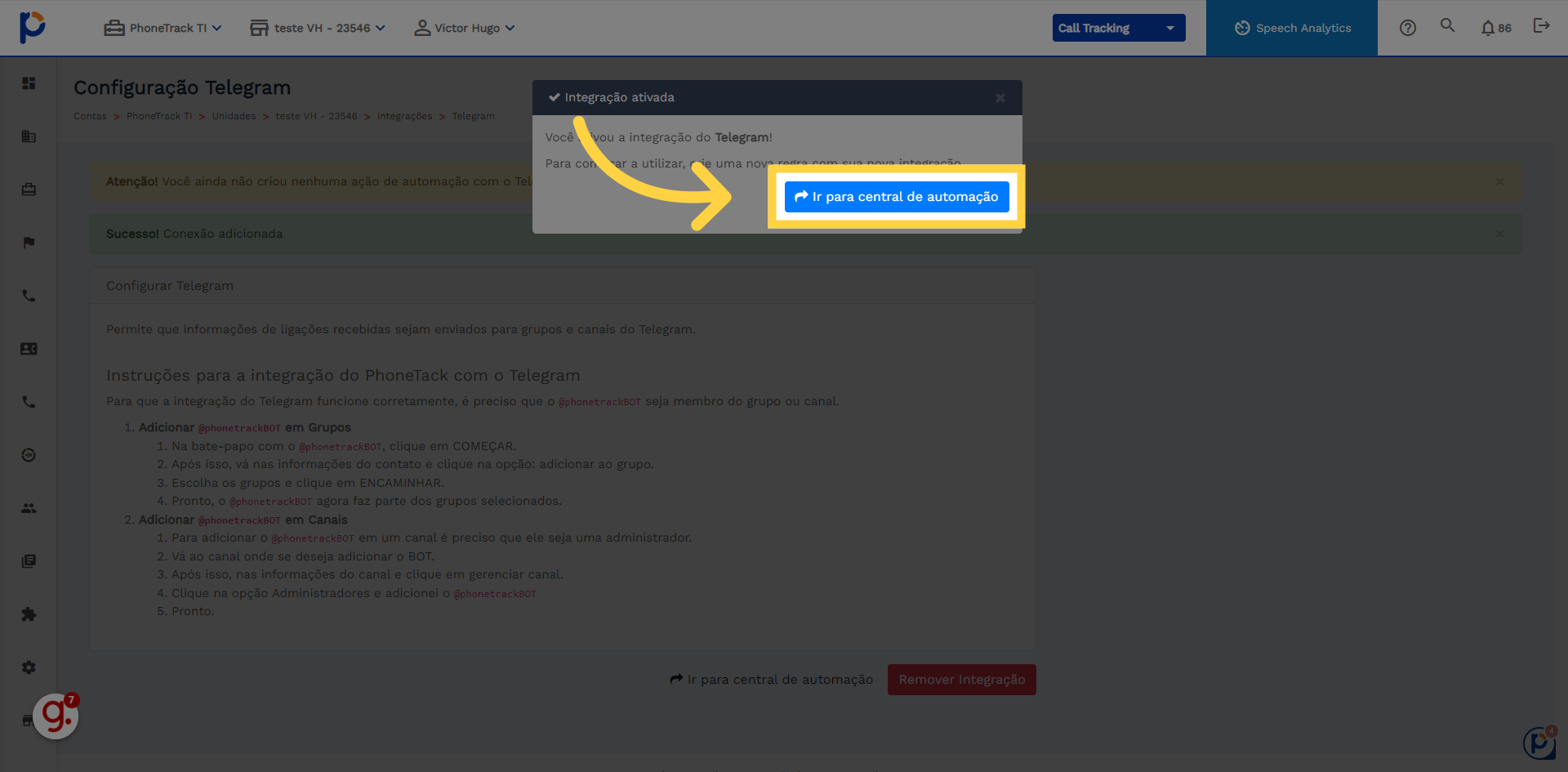Click the logout icon in the header

pyautogui.click(x=1541, y=26)
